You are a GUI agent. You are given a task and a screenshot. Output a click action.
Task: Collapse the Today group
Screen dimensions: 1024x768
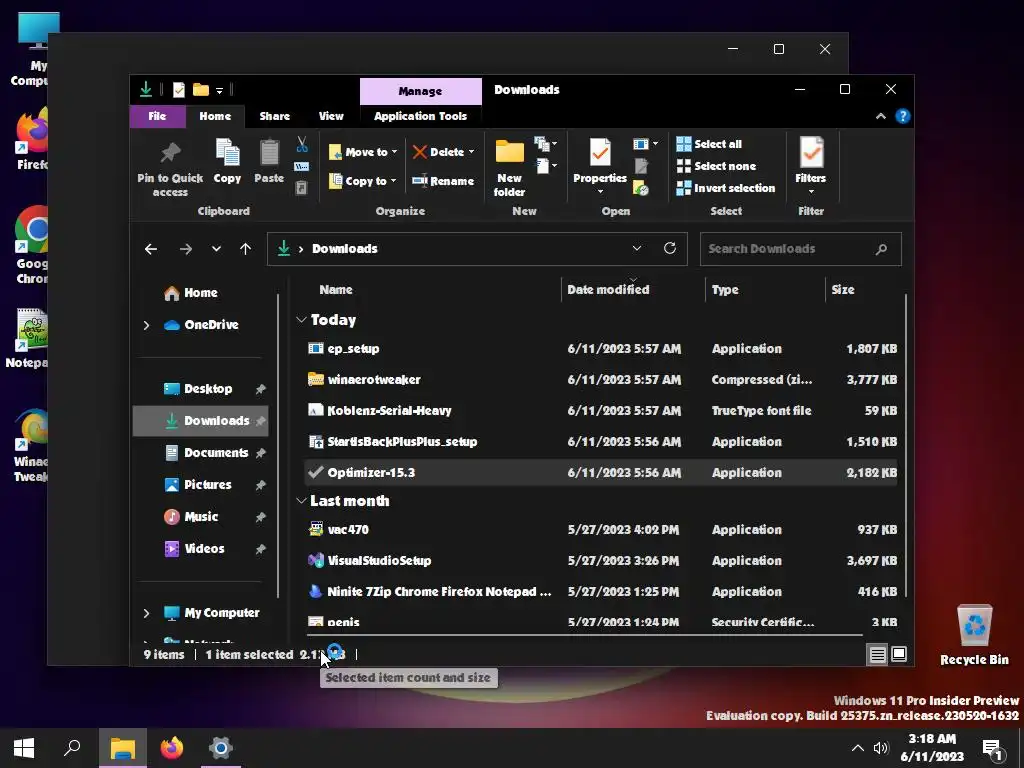[x=301, y=320]
